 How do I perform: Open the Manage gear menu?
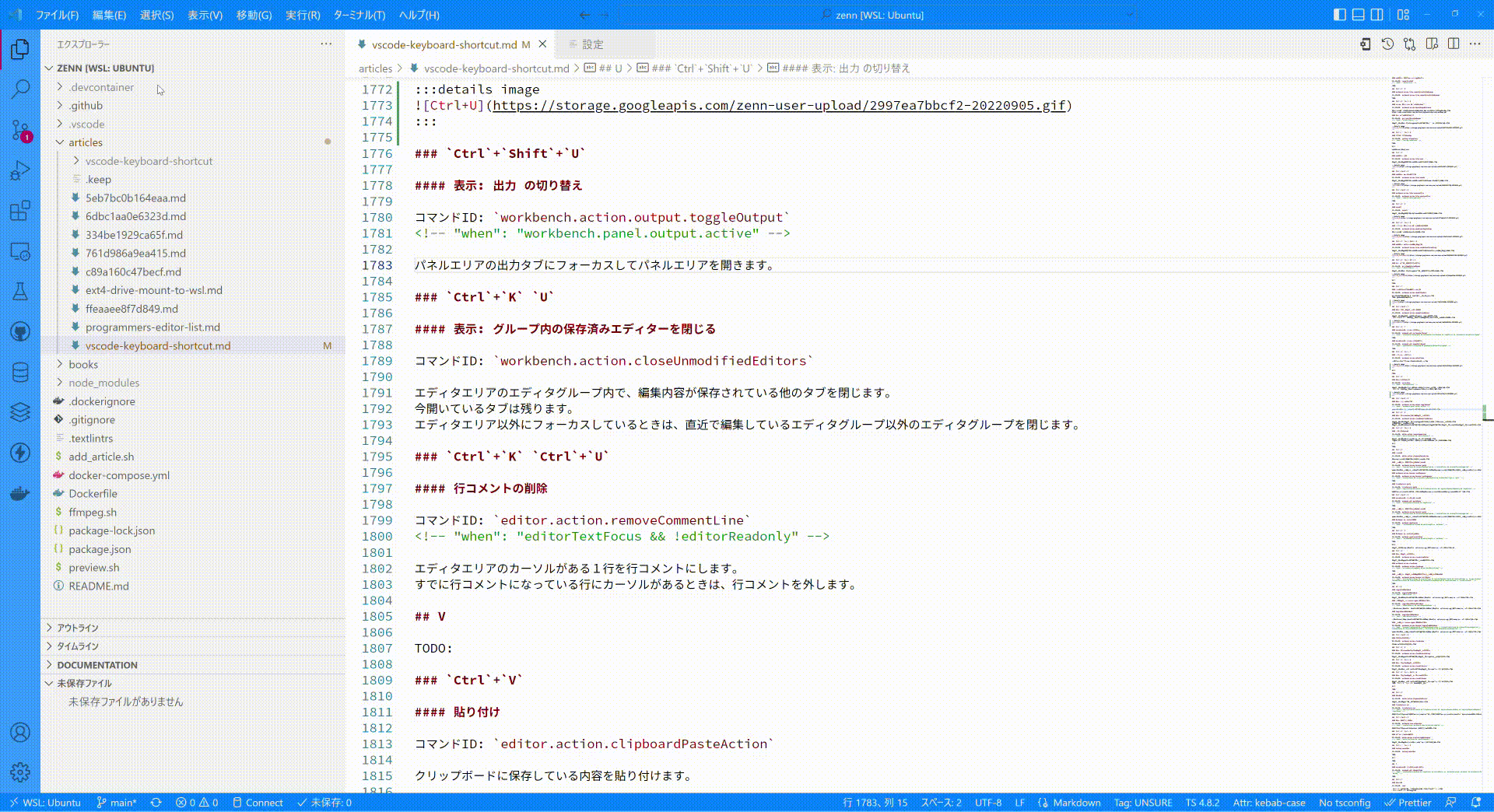click(20, 772)
